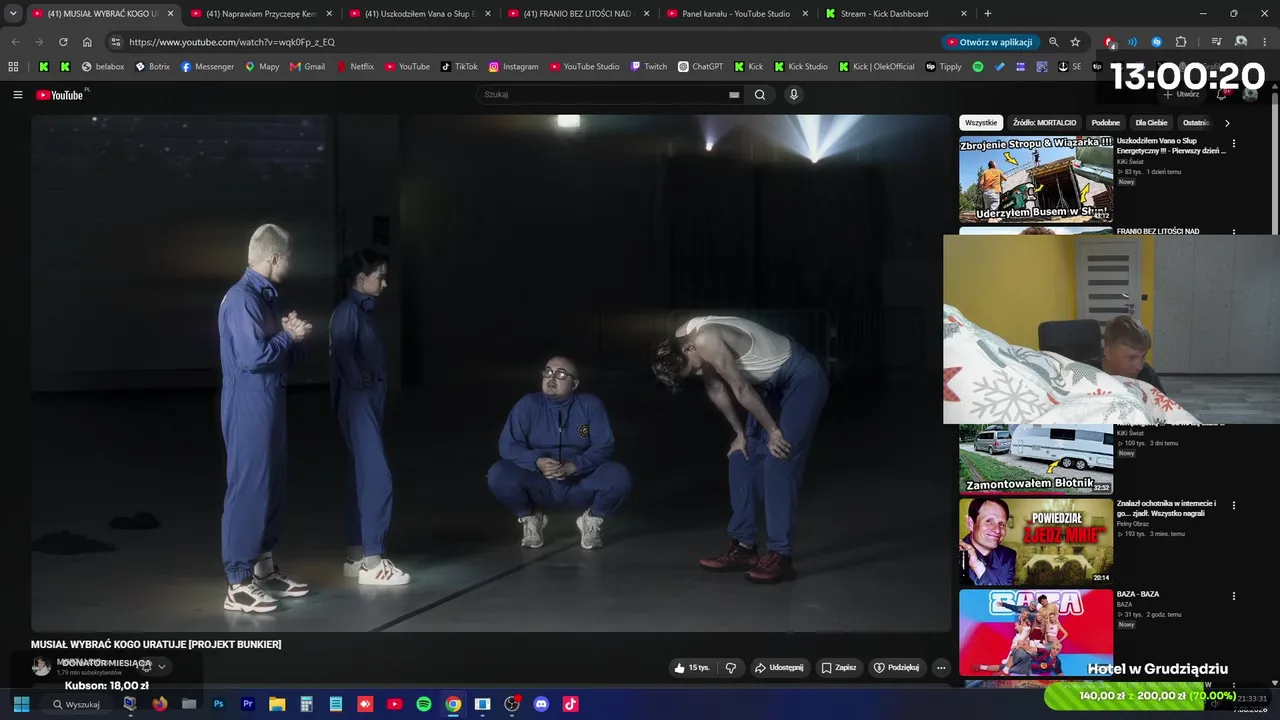Viewport: 1280px width, 720px height.
Task: Switch to Panel kanału - YouTube Studio tab
Action: [x=737, y=14]
